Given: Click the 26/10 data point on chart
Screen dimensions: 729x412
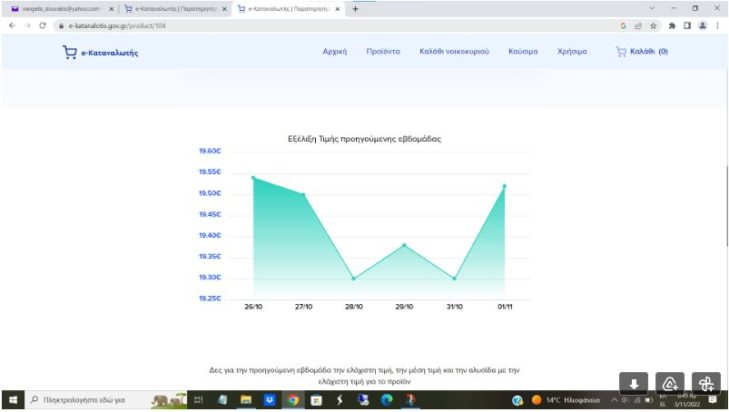Looking at the screenshot, I should pyautogui.click(x=253, y=177).
